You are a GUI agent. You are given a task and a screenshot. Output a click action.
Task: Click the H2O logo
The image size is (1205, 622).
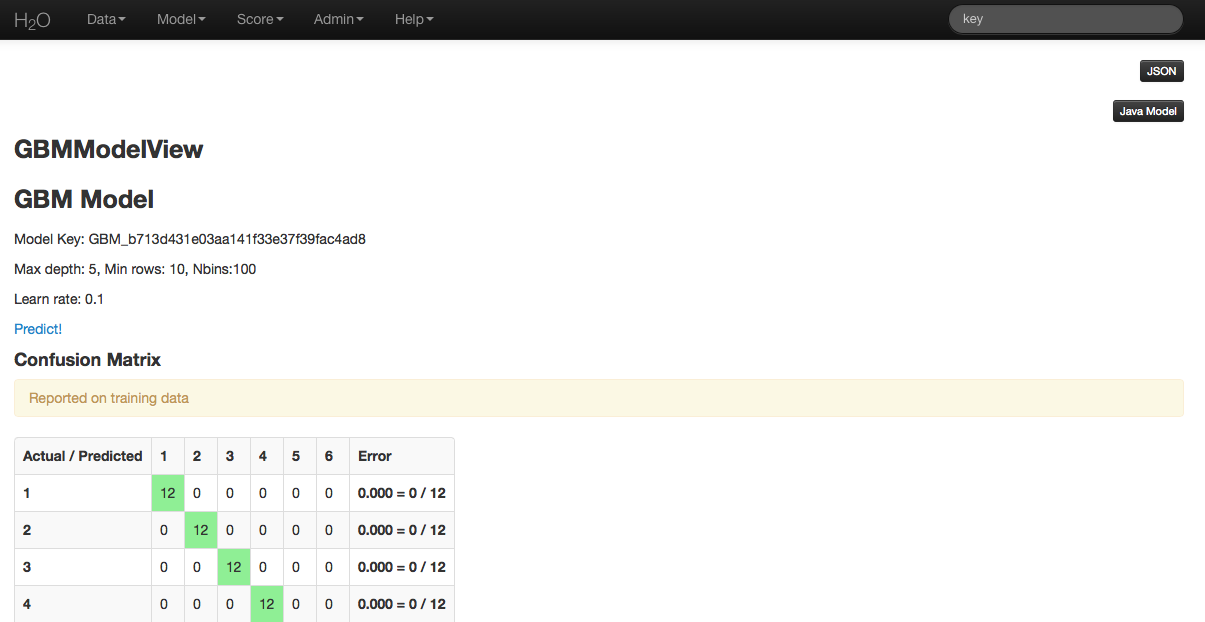pos(32,20)
